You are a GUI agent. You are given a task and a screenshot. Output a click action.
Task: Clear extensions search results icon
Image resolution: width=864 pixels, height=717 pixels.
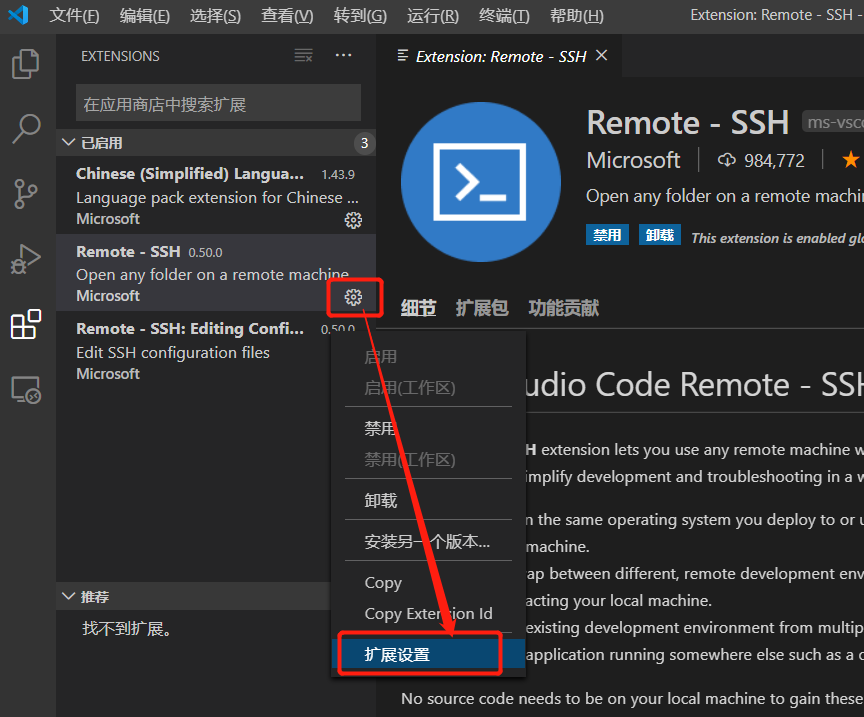tap(304, 55)
